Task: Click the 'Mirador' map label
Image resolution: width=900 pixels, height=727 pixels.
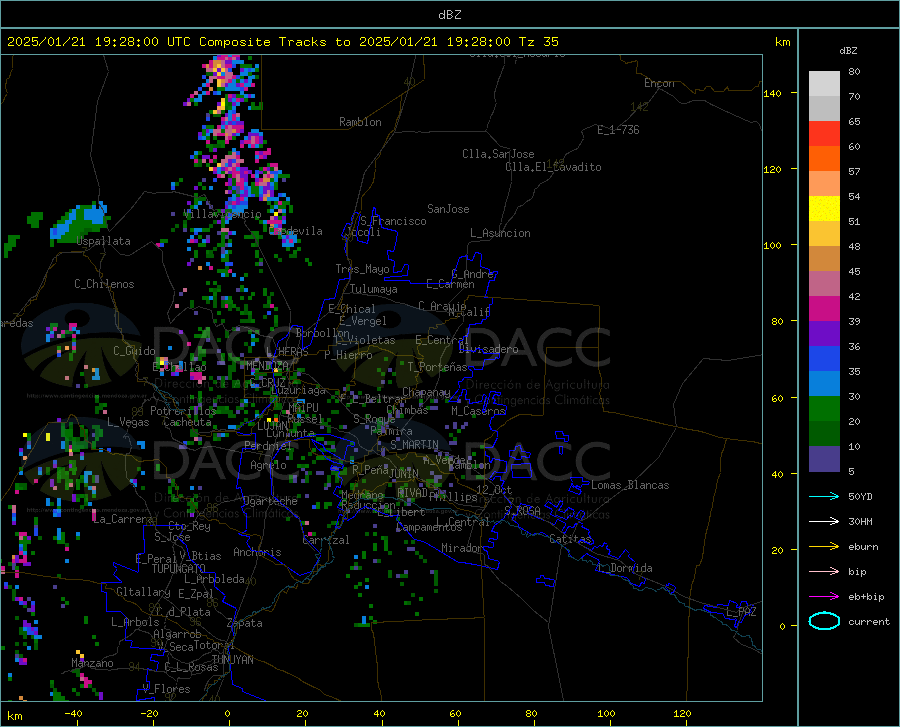Action: [x=462, y=548]
